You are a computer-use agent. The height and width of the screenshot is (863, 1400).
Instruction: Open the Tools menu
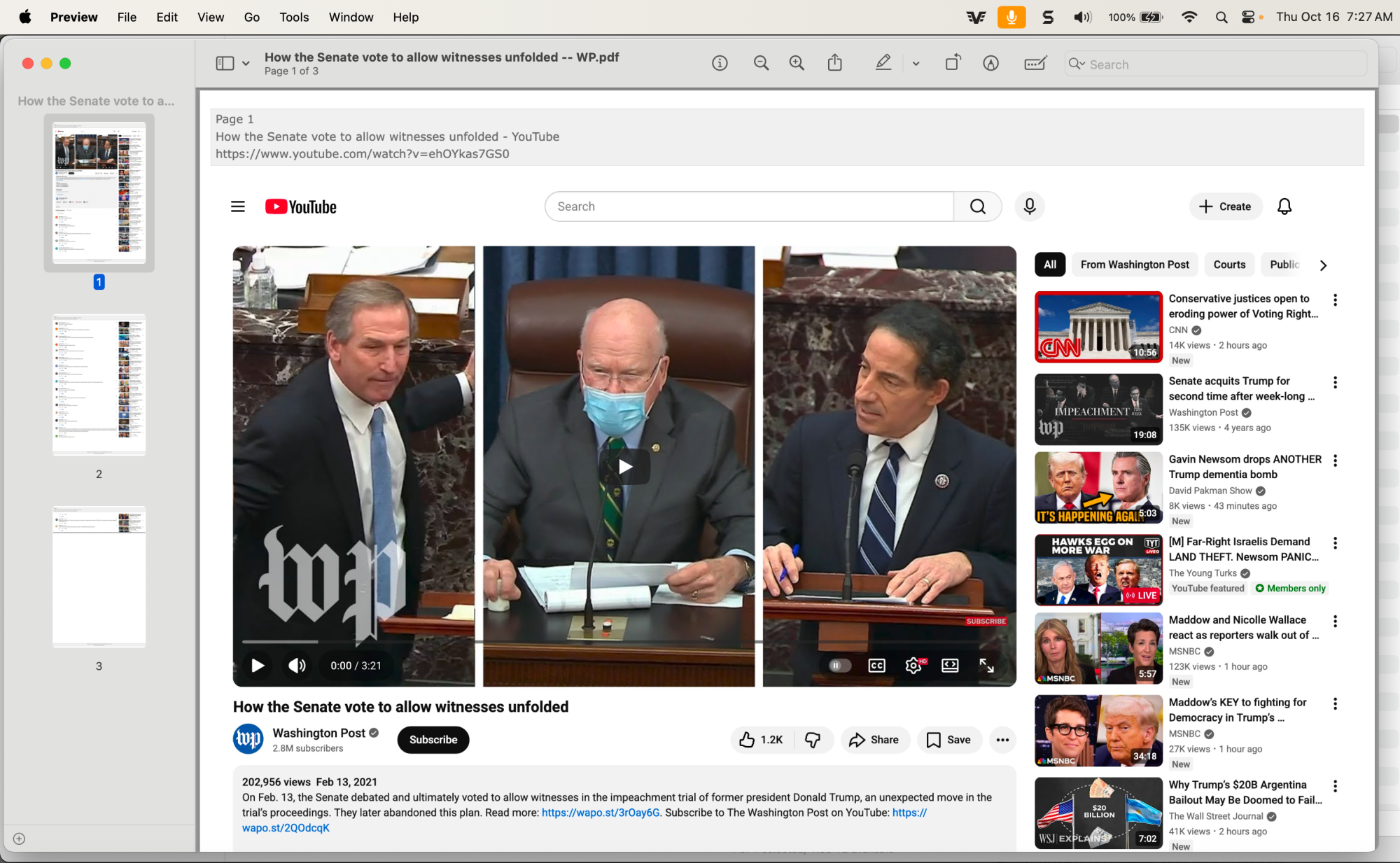[294, 17]
